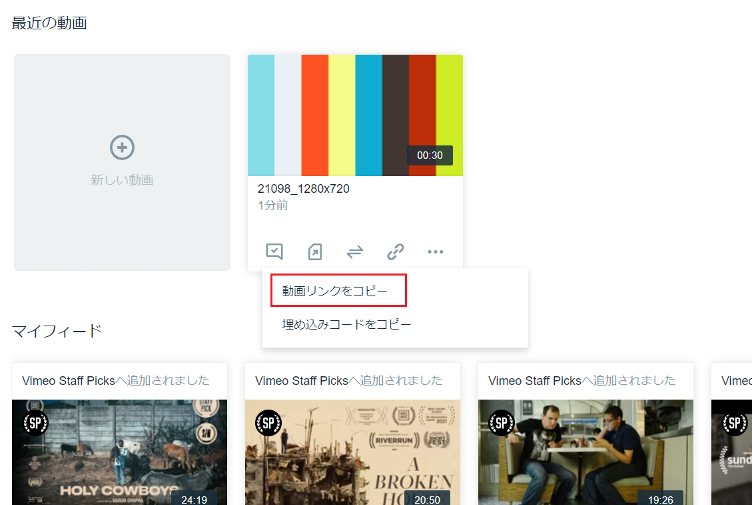
Task: Select '動画リンクをコピー' from the menu
Action: pyautogui.click(x=334, y=291)
